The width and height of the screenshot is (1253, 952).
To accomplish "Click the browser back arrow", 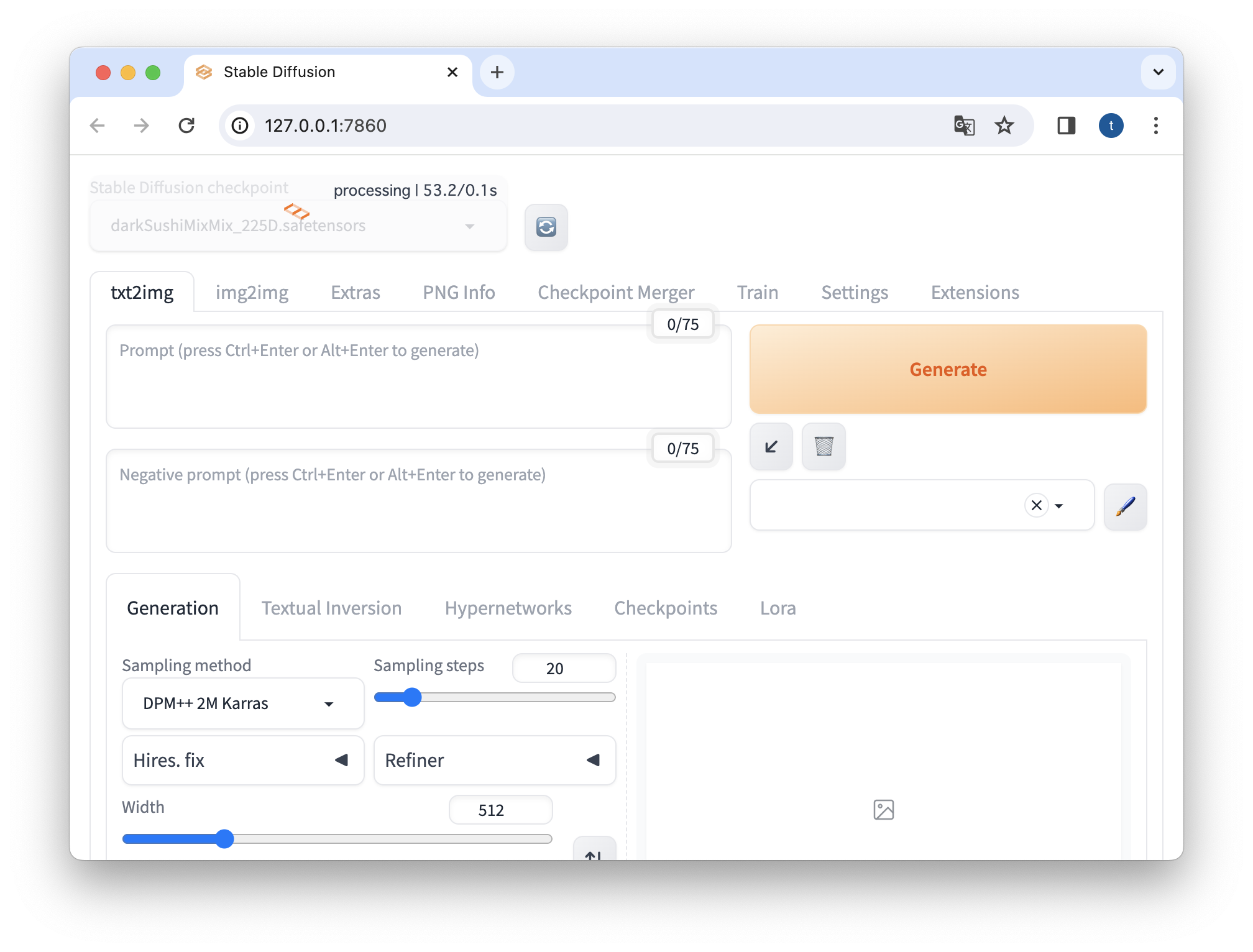I will pyautogui.click(x=98, y=126).
